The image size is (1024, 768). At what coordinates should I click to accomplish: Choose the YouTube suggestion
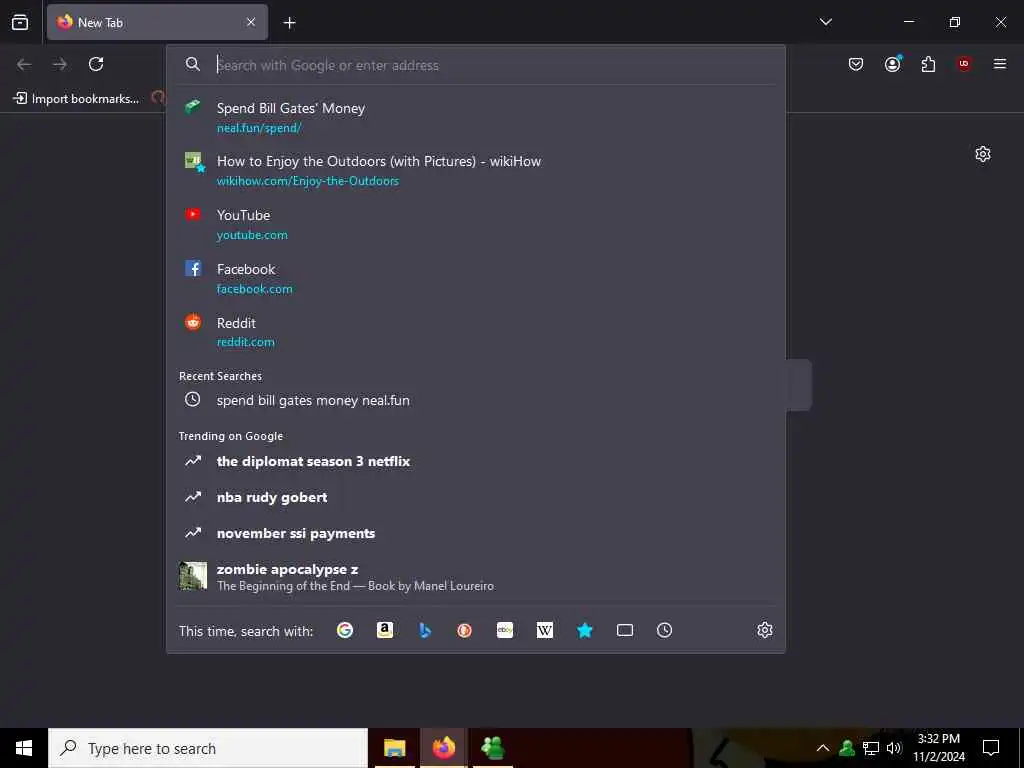coord(476,224)
